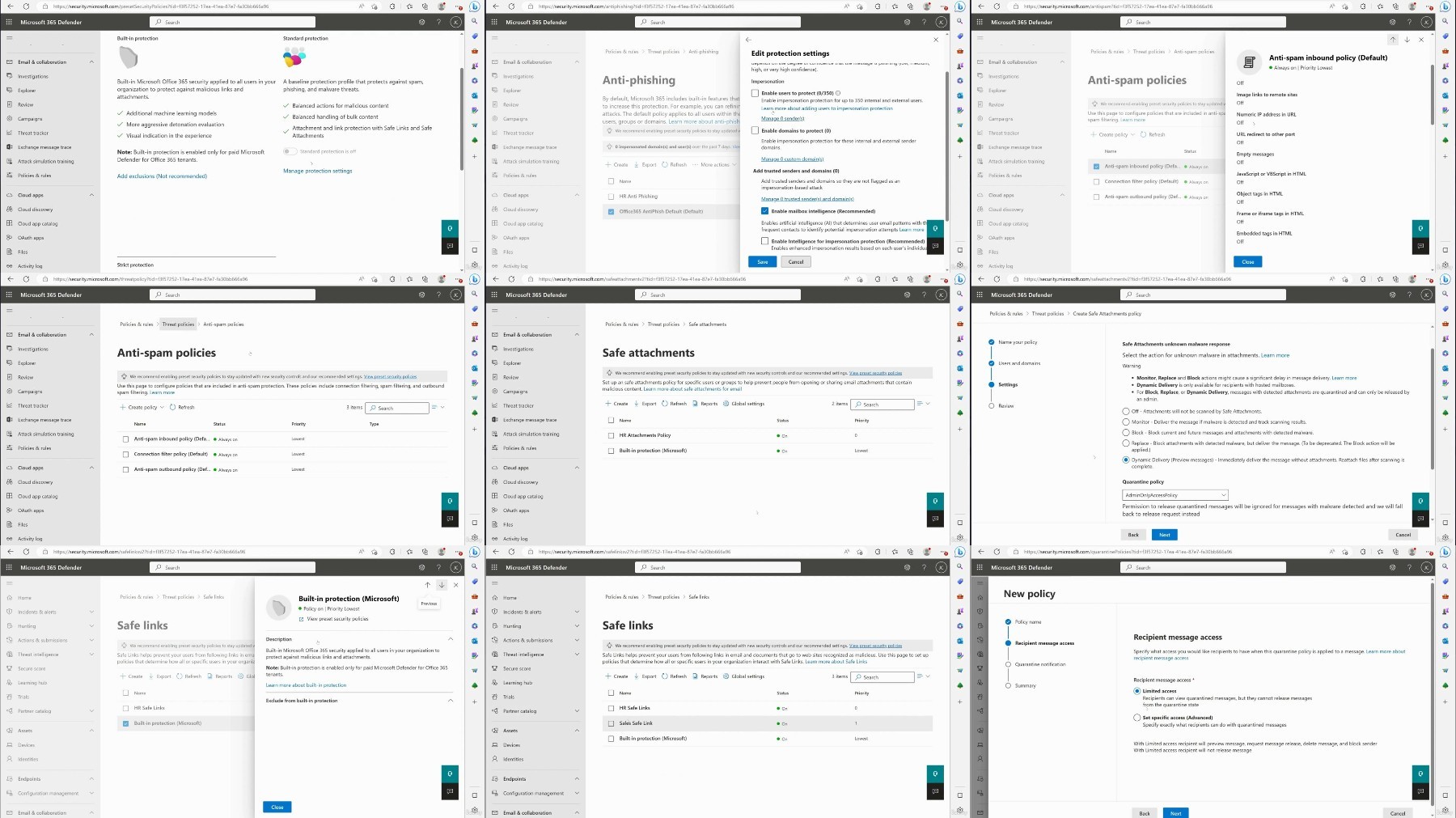Open Learning hub in Safe links list sidebar

click(x=518, y=683)
